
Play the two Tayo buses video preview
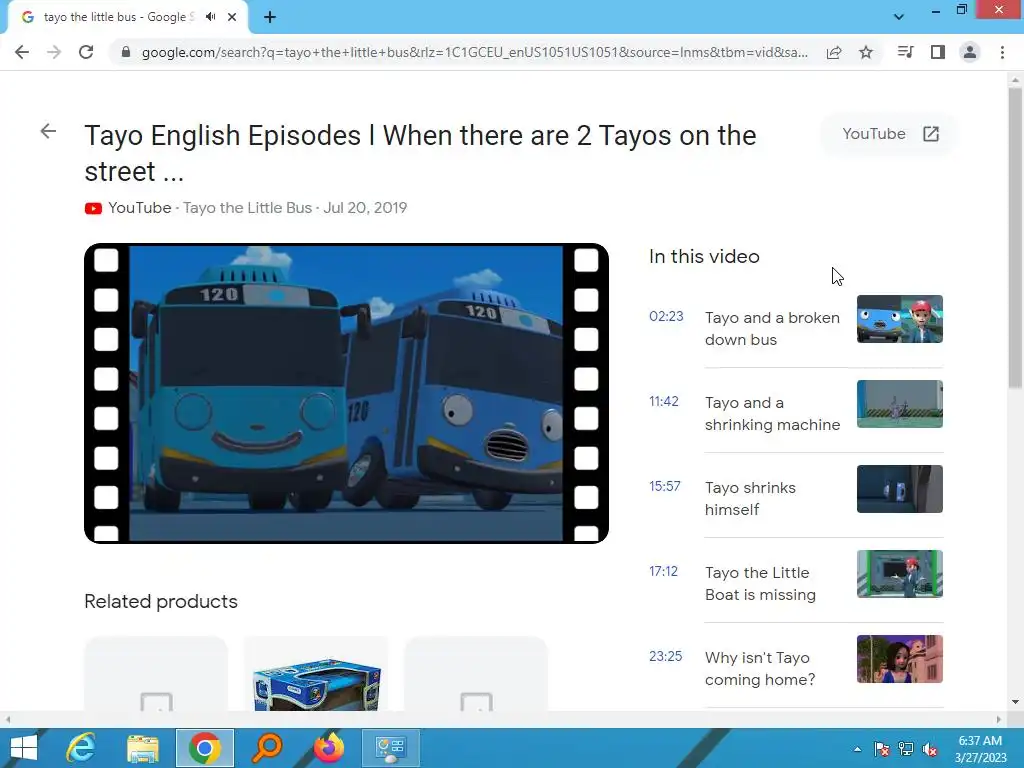(x=347, y=393)
